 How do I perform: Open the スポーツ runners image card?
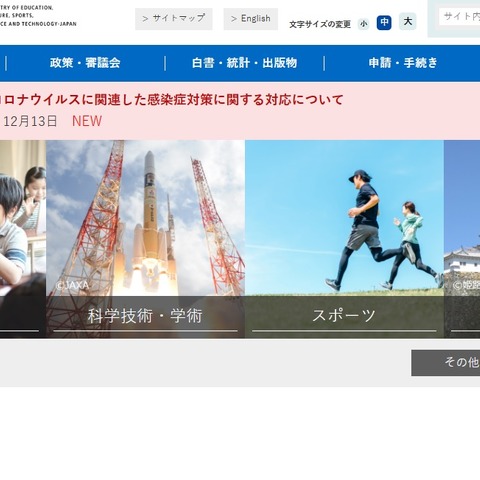click(x=344, y=239)
